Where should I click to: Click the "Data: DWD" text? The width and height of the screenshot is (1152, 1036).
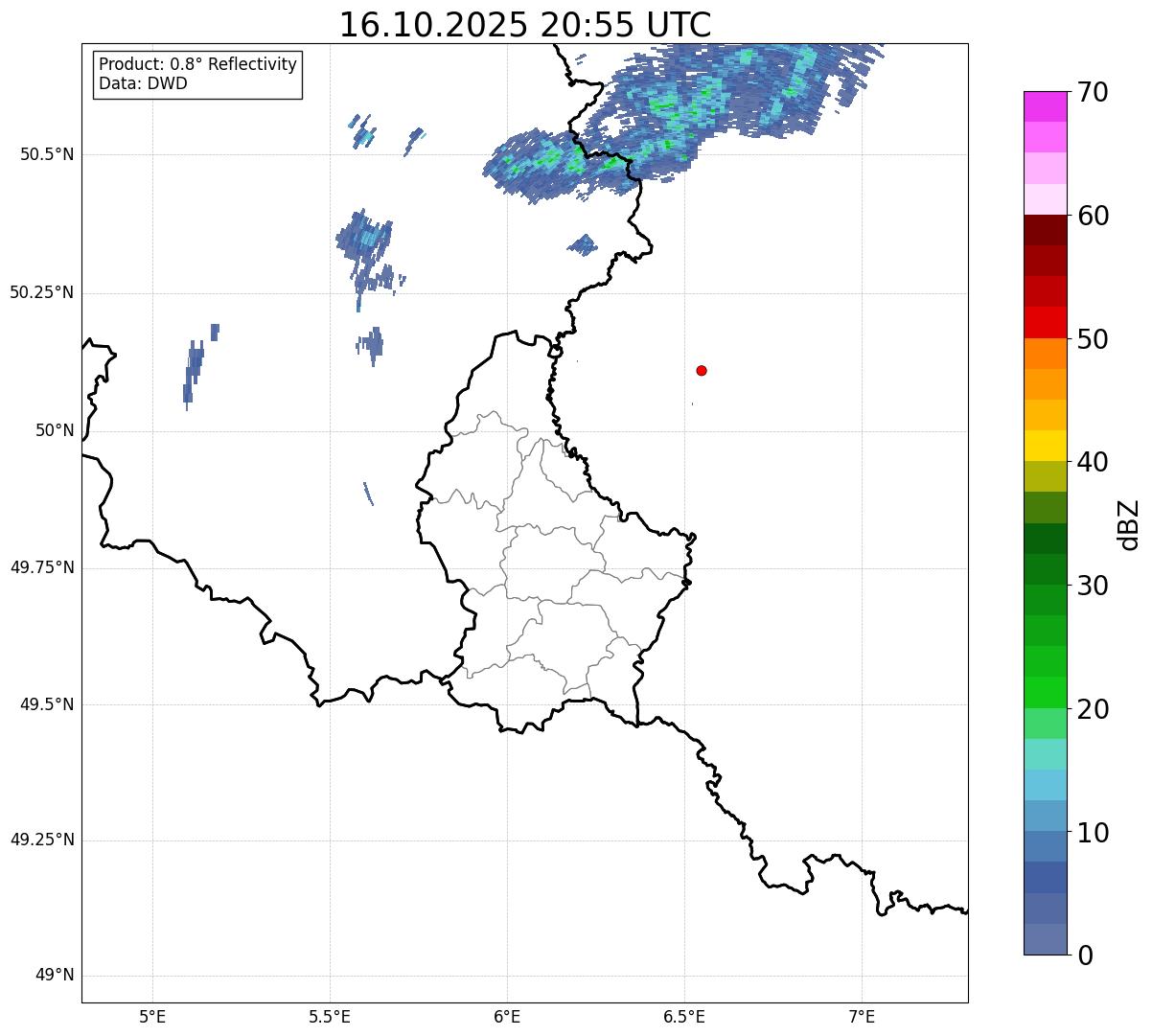coord(143,83)
